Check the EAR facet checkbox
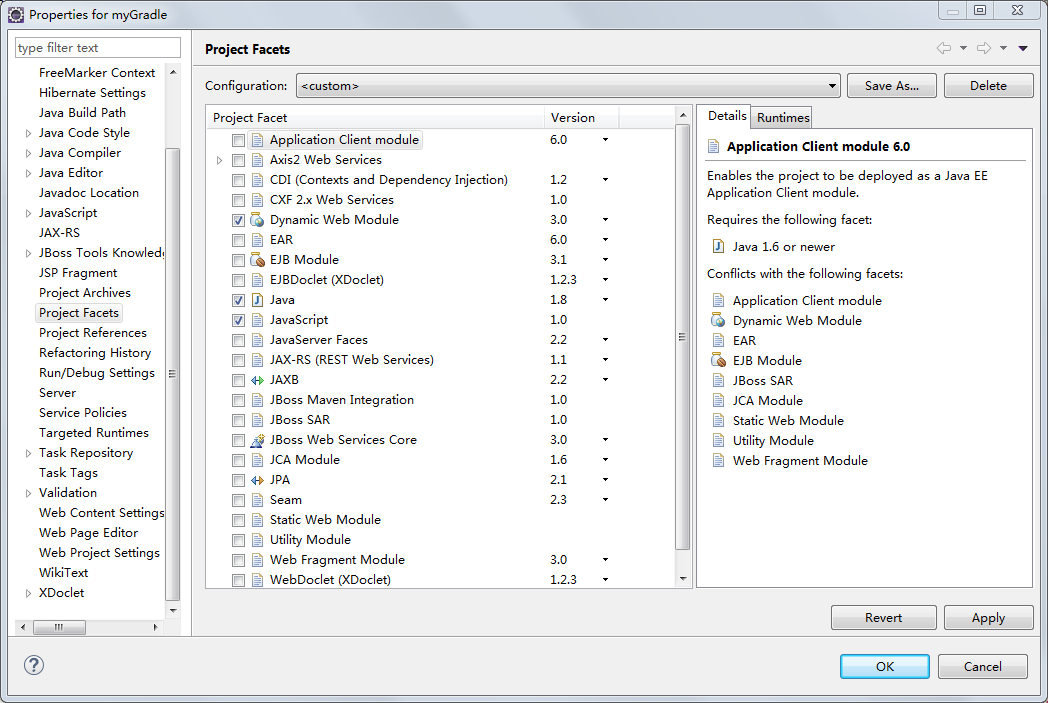Viewport: 1048px width, 703px height. tap(238, 241)
